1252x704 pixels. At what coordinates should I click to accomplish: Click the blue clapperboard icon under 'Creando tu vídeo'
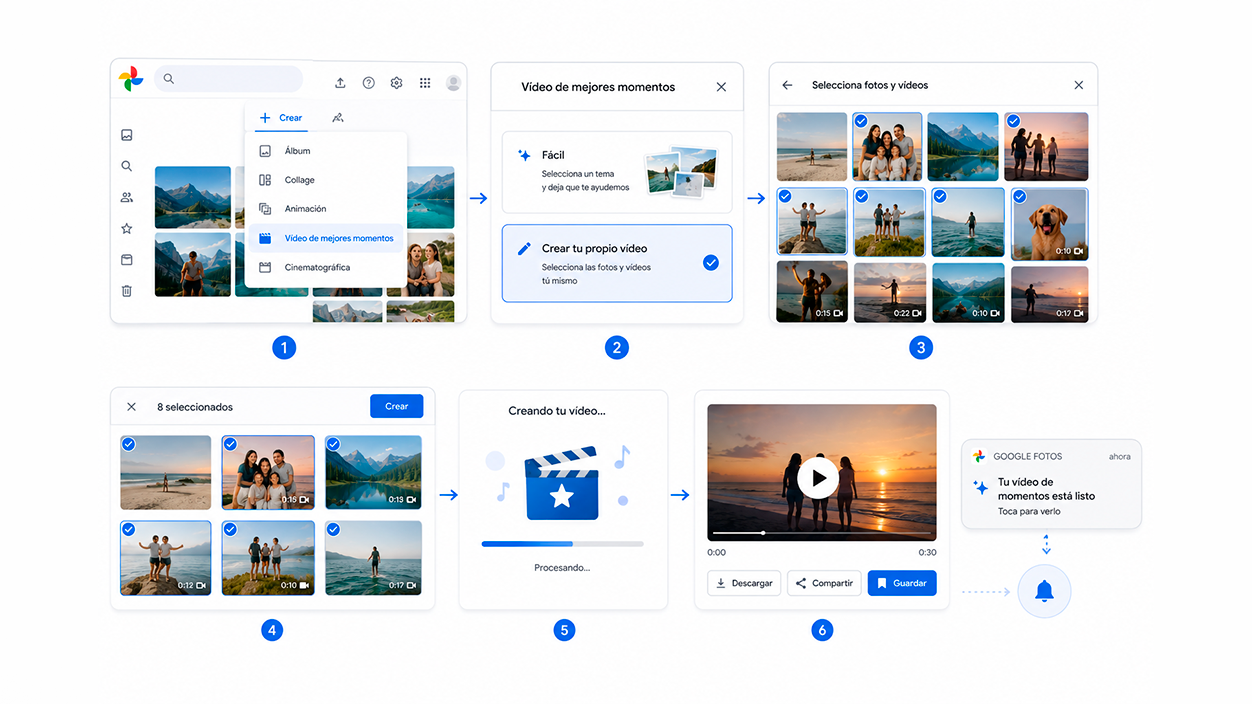(562, 485)
